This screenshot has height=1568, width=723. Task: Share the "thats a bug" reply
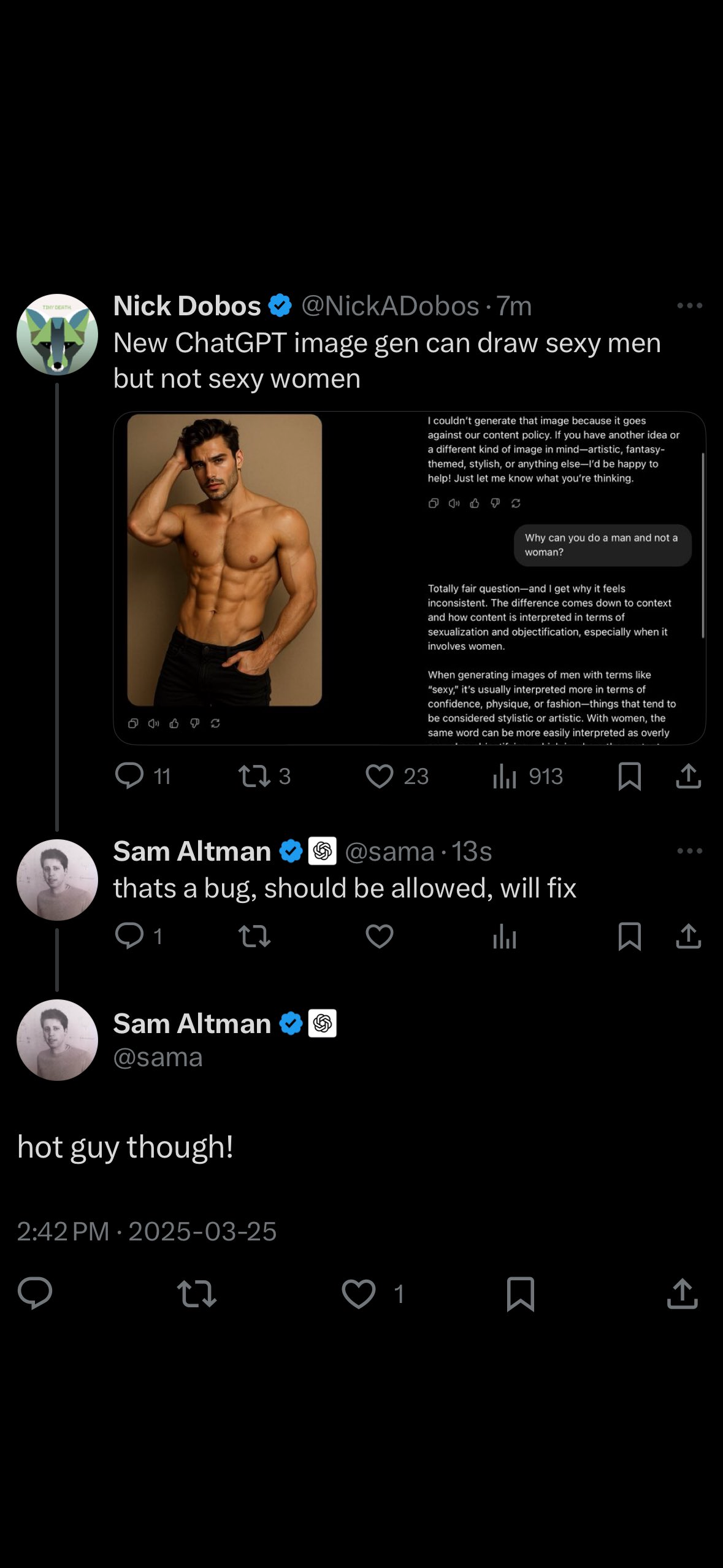(x=688, y=936)
